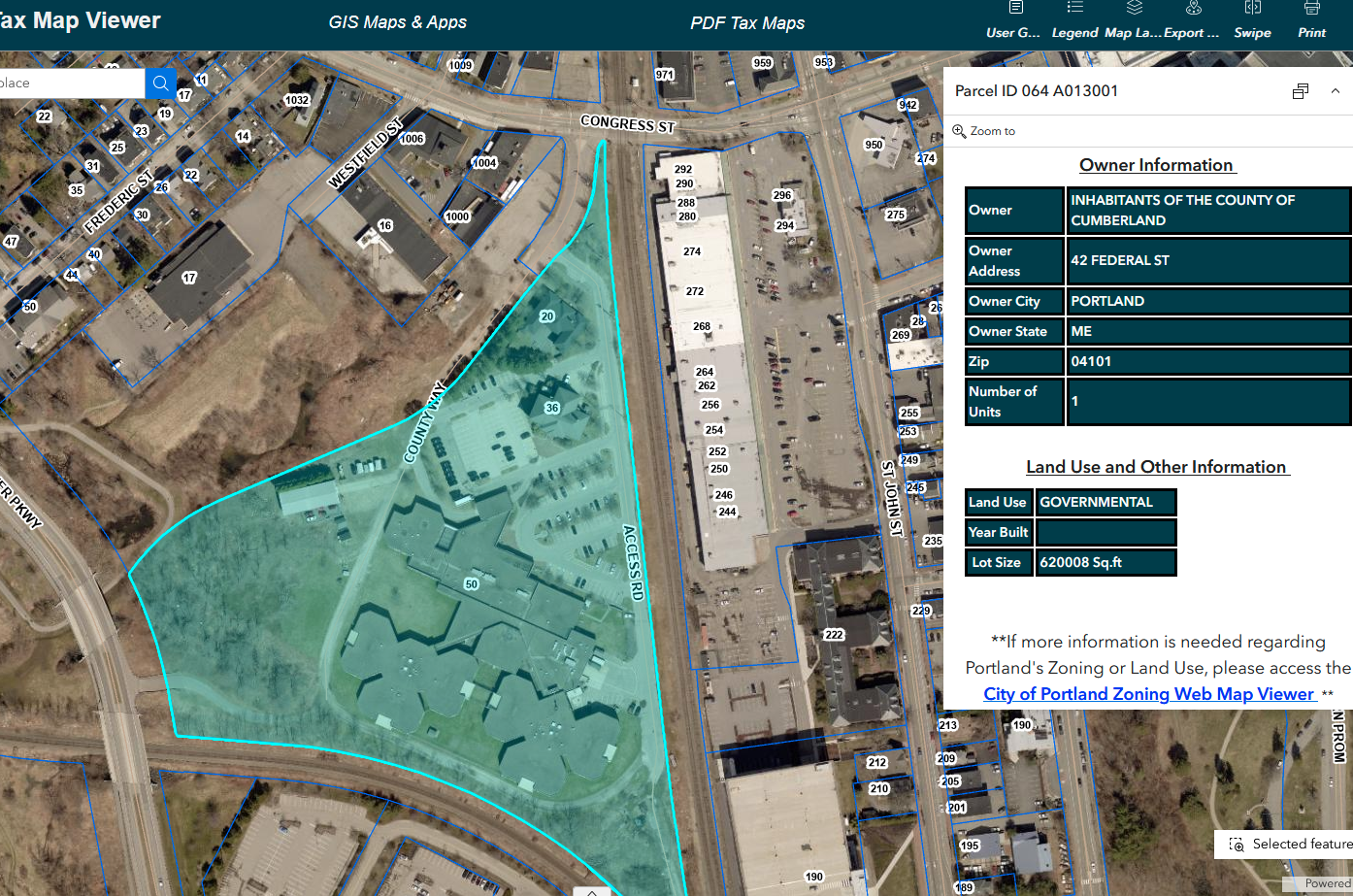Select the parcel numbered 16 on Westfield St
Viewport: 1353px width, 896px height.
[x=385, y=225]
